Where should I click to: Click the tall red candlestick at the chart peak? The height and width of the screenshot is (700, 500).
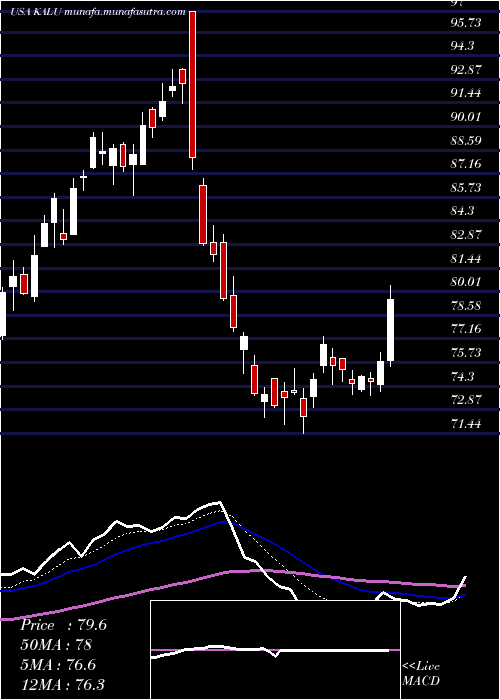coord(192,84)
